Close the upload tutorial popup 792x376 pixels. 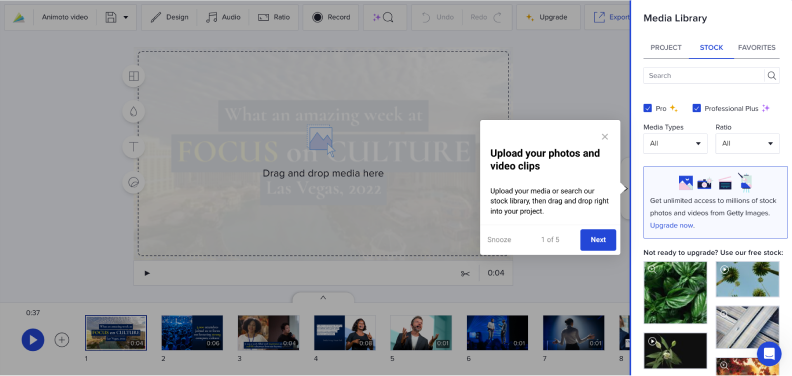(x=605, y=136)
